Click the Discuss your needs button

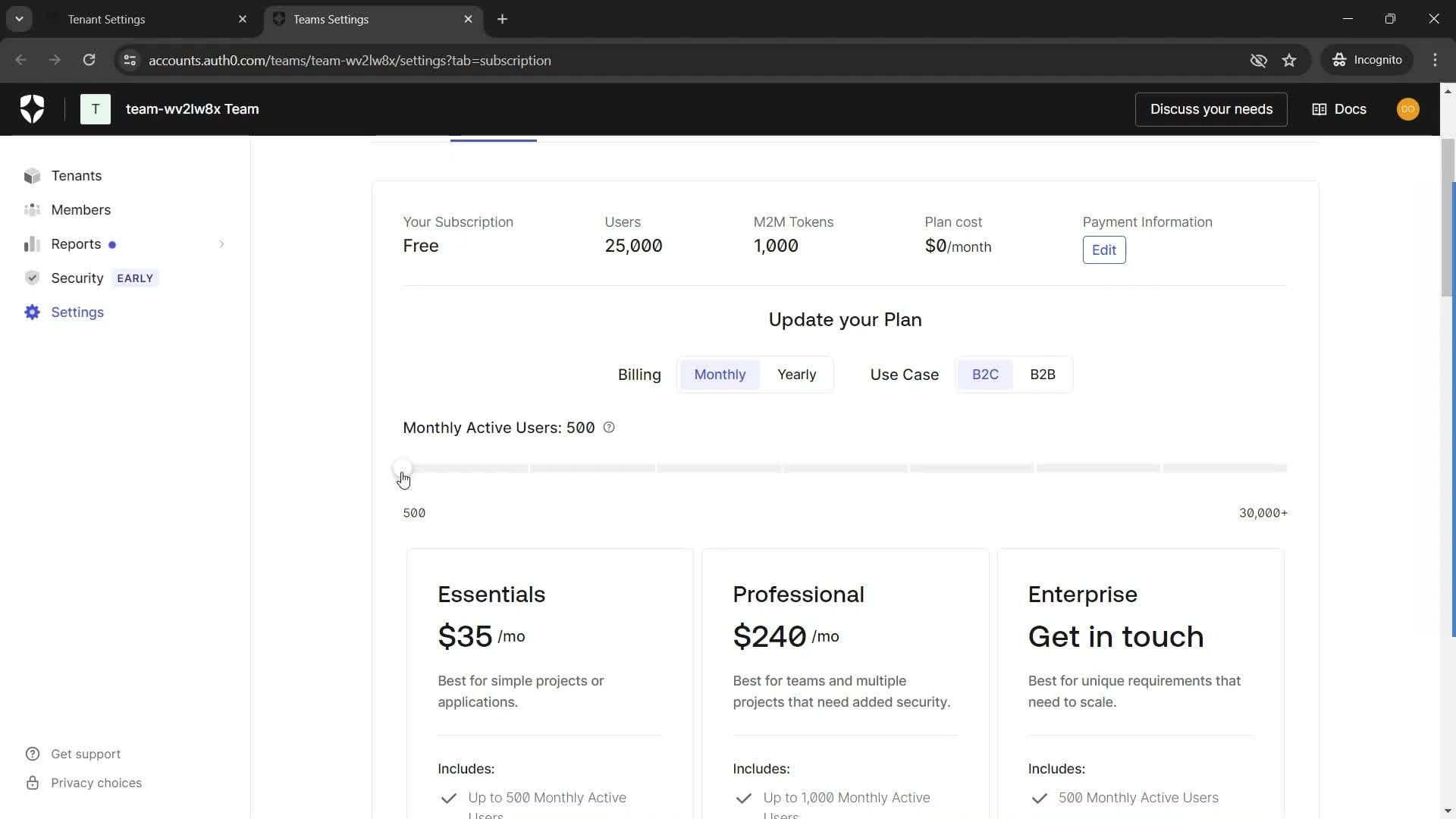click(x=1211, y=109)
